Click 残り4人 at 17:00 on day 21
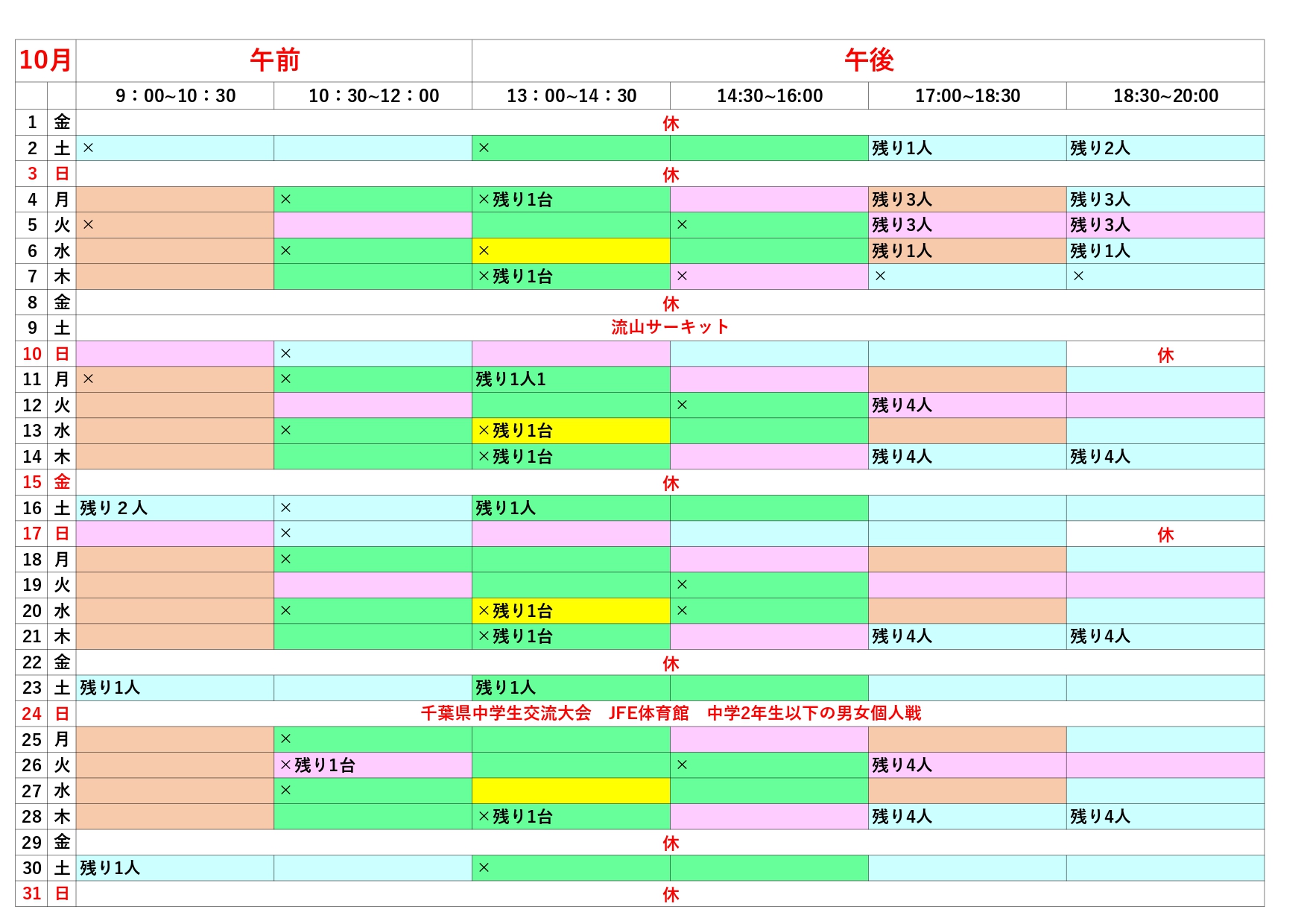Screen dimensions: 1307x924 click(902, 636)
